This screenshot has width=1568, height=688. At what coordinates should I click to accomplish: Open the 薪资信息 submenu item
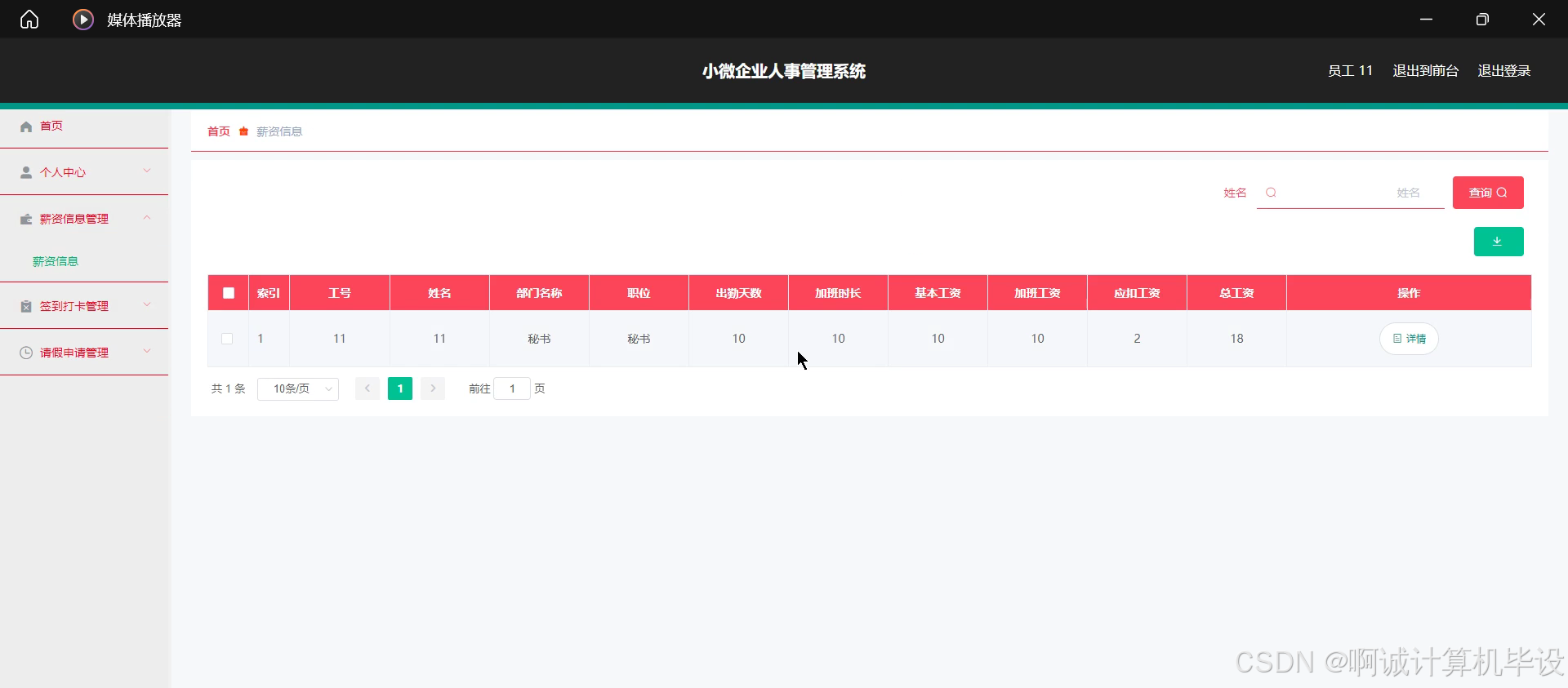[x=56, y=262]
